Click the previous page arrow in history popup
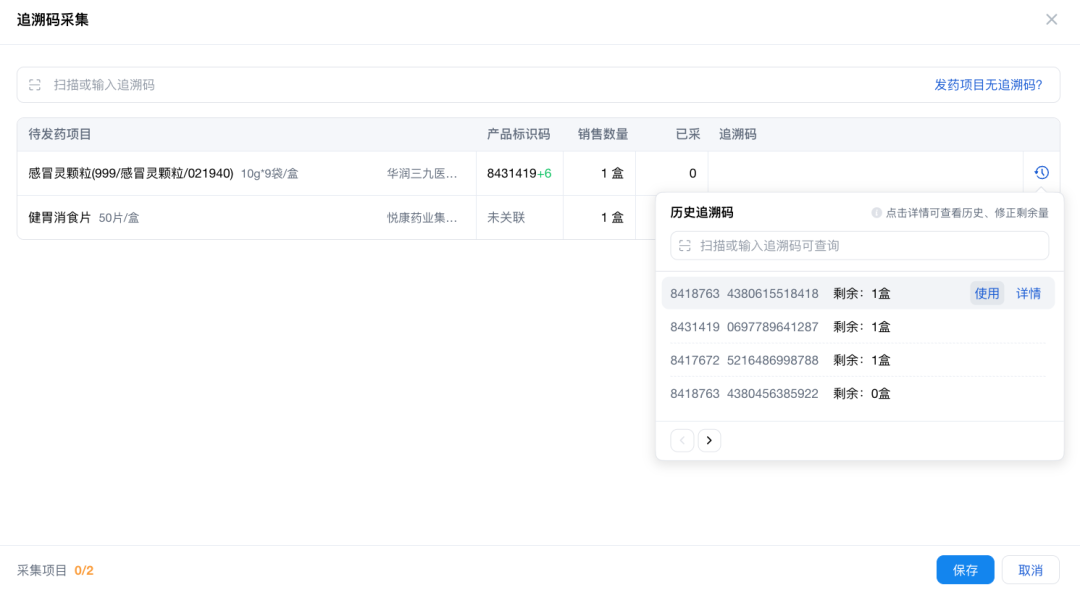1080x590 pixels. 682,440
